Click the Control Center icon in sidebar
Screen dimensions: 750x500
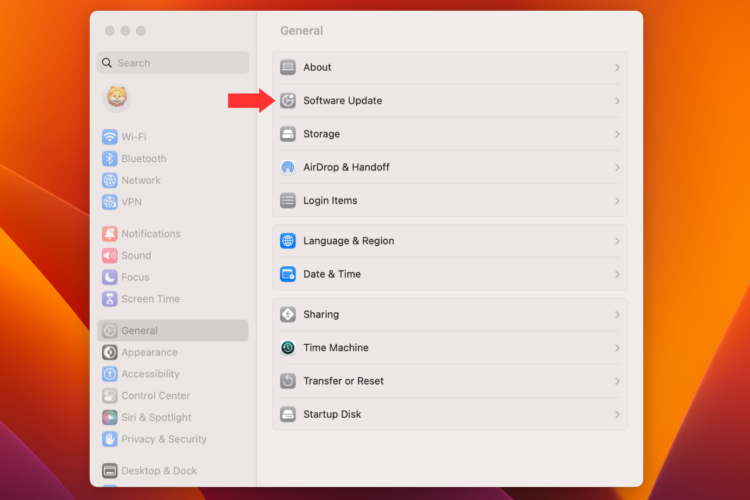point(110,396)
